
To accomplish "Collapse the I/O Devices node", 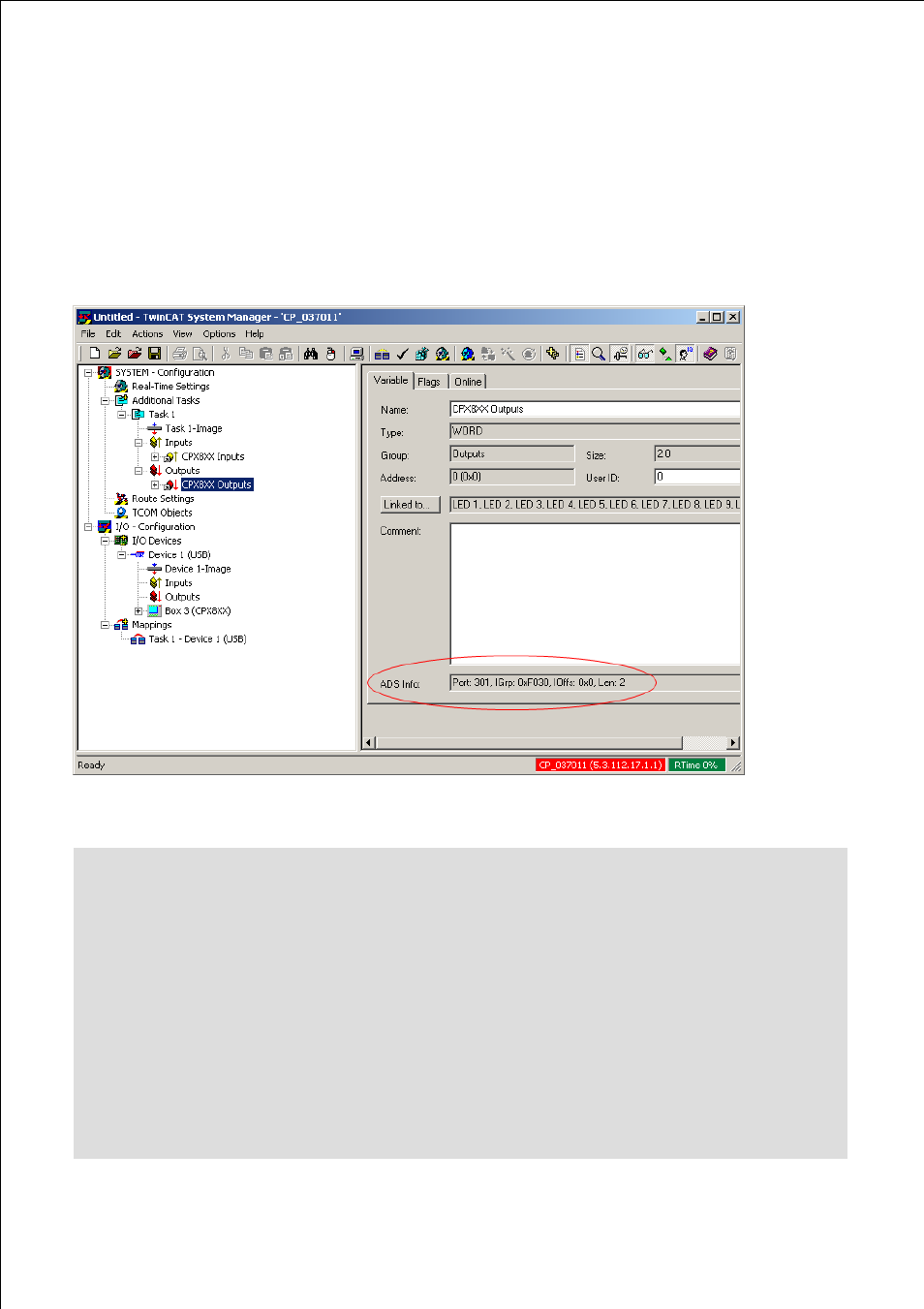I will [x=105, y=541].
